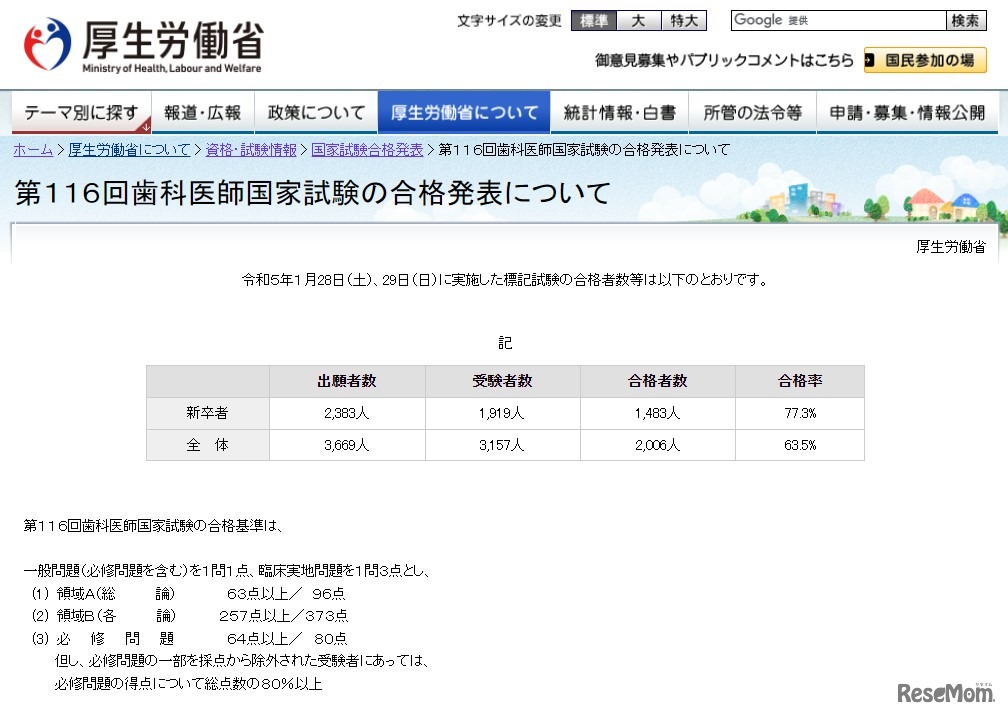
Task: Focus the Google search input field
Action: (838, 21)
